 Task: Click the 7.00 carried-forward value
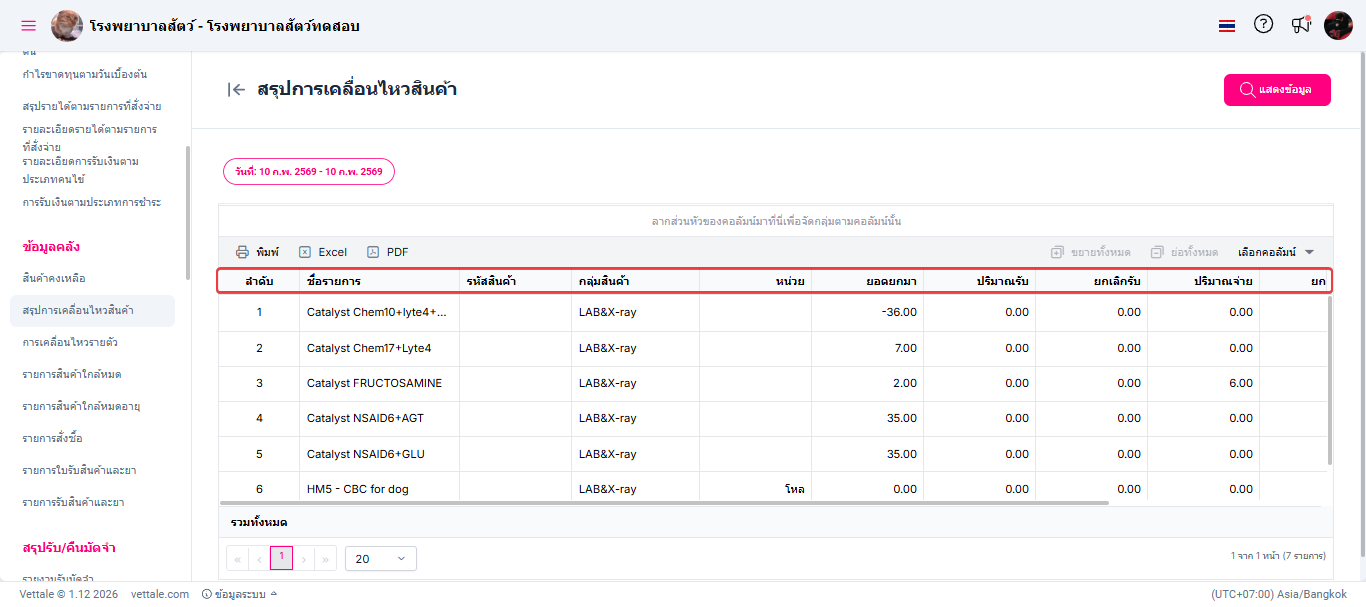coord(905,348)
